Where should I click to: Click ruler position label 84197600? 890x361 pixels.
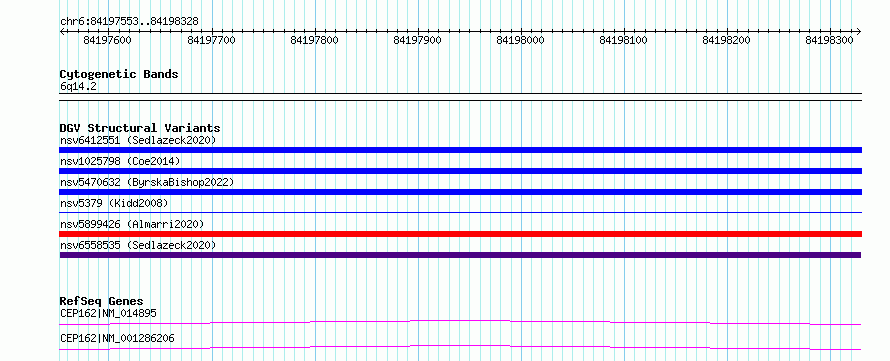(x=107, y=40)
